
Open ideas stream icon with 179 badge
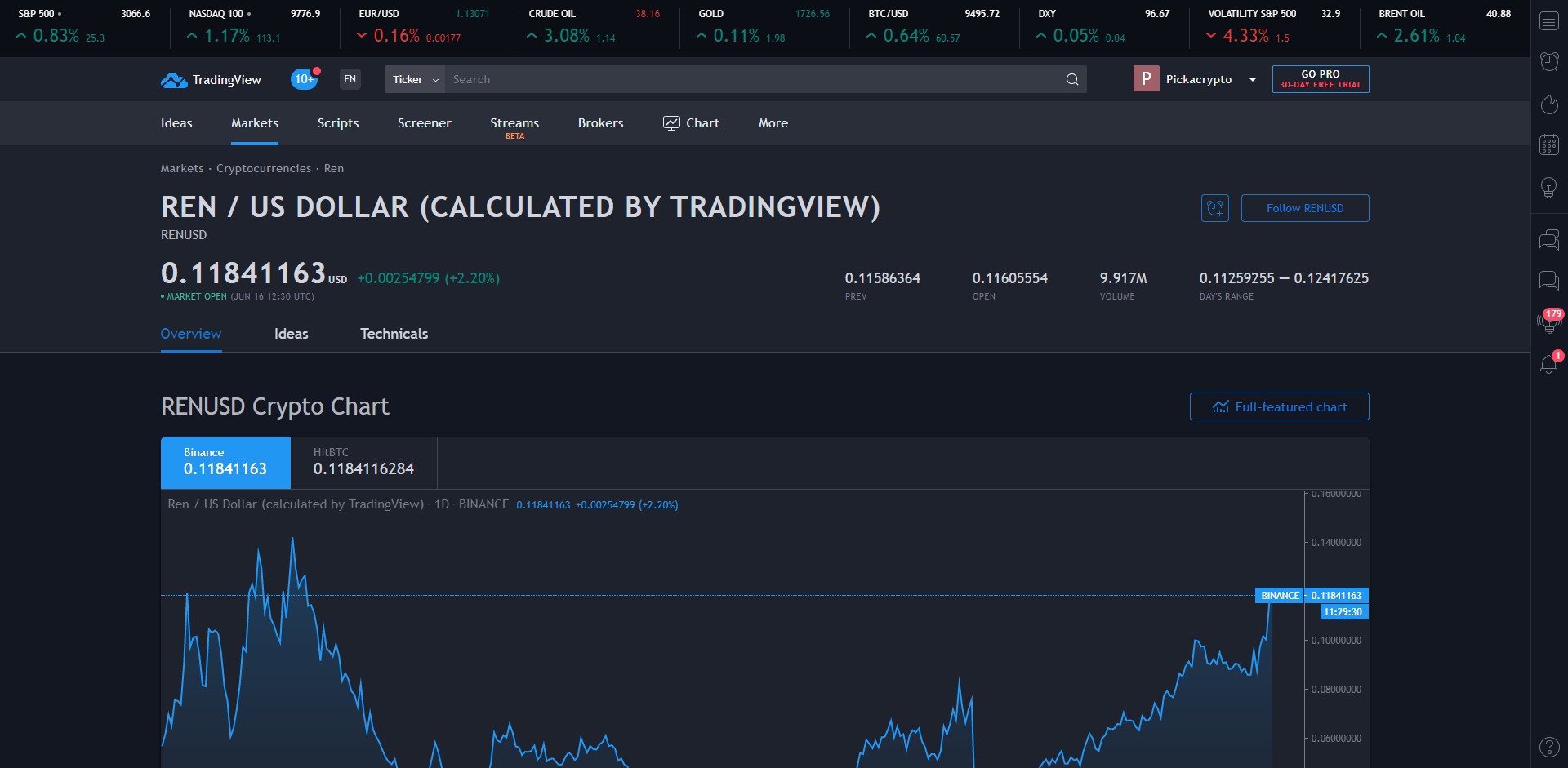click(1549, 322)
